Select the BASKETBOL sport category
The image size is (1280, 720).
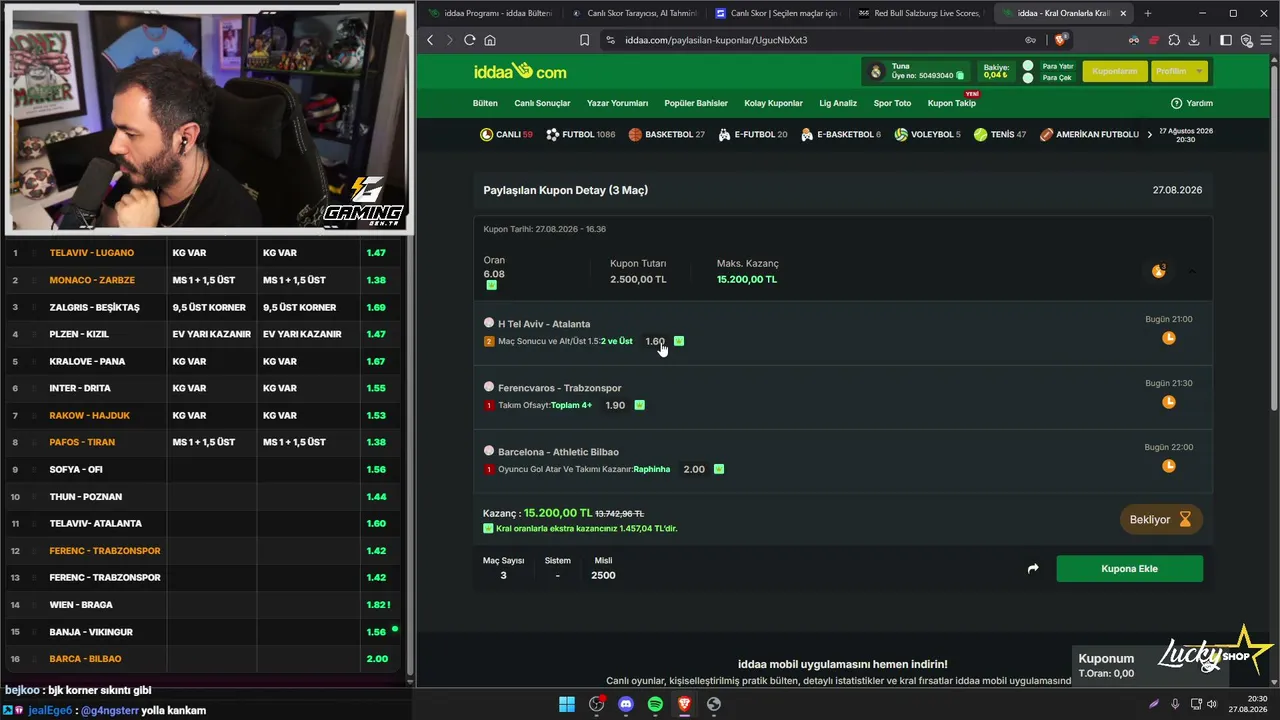(x=667, y=134)
